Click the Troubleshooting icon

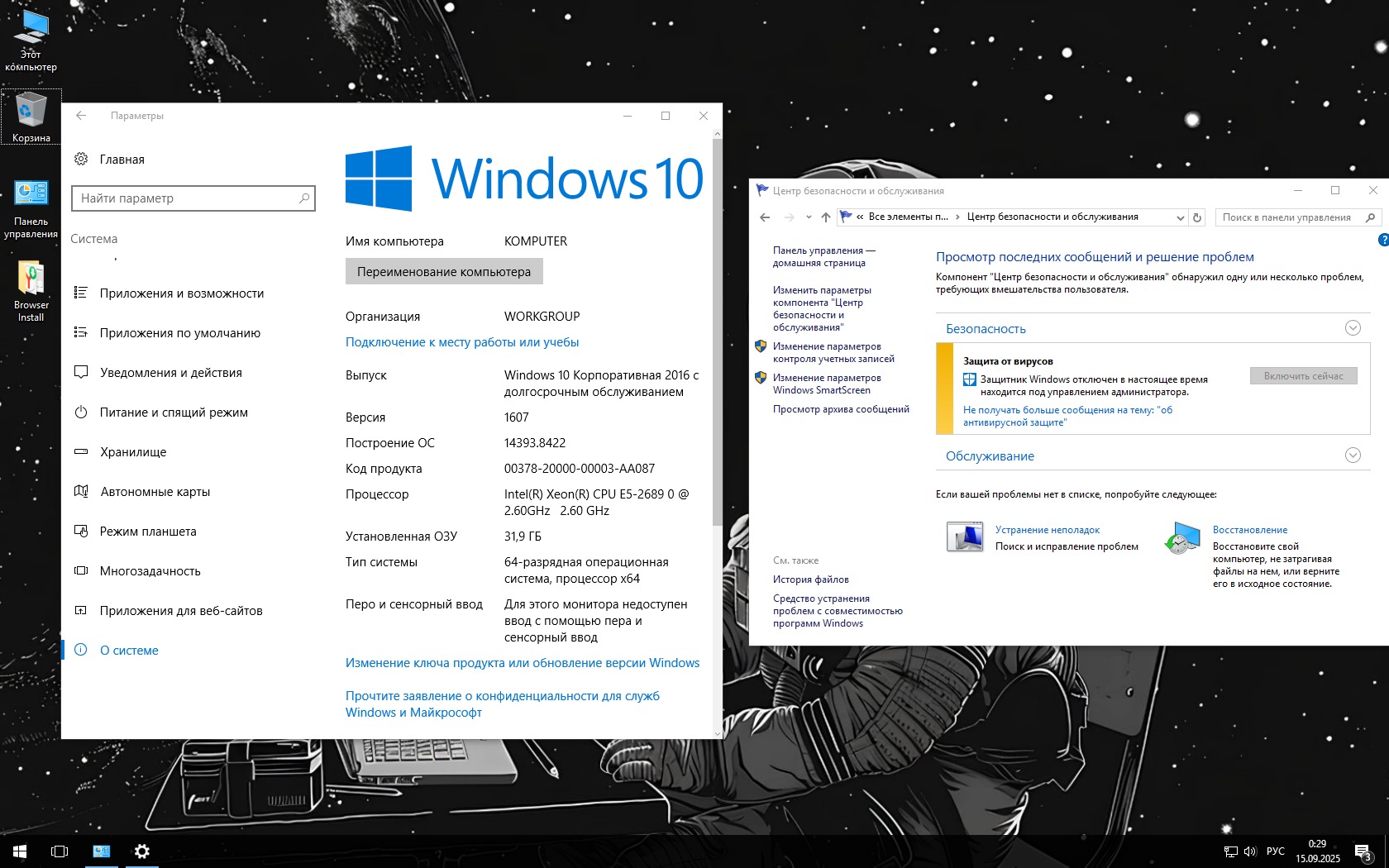[x=964, y=537]
